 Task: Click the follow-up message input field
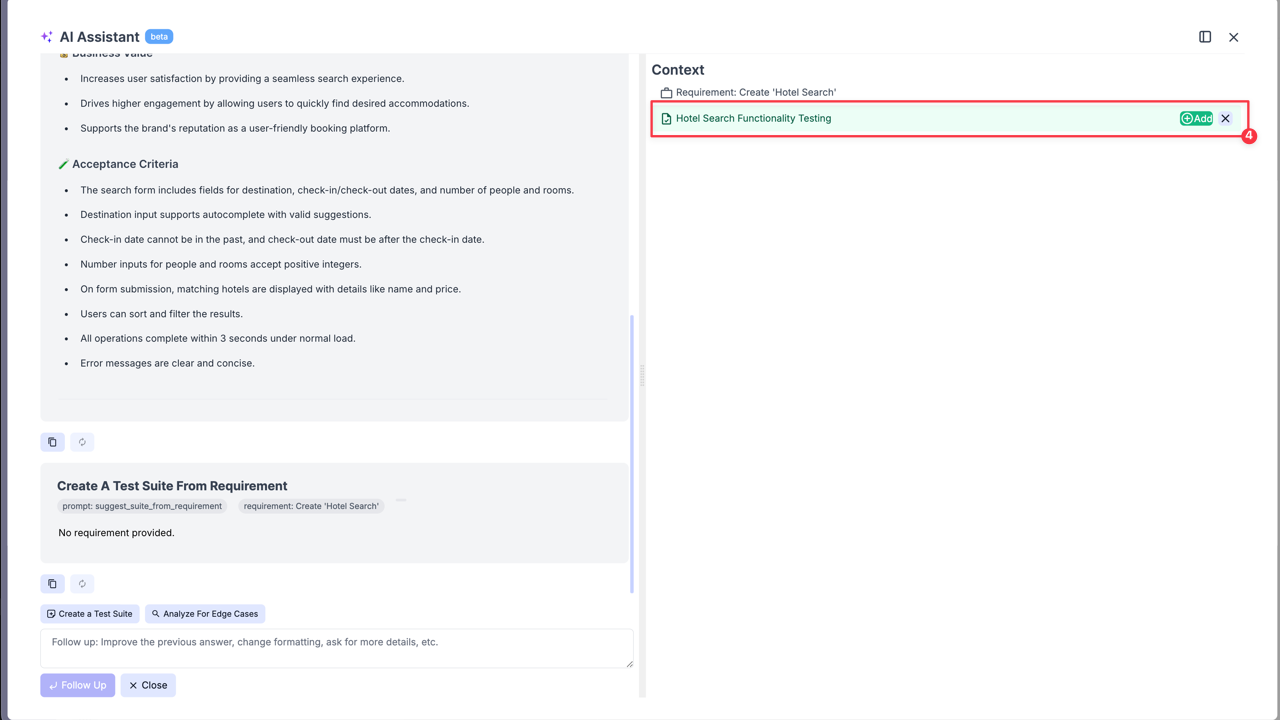click(337, 647)
